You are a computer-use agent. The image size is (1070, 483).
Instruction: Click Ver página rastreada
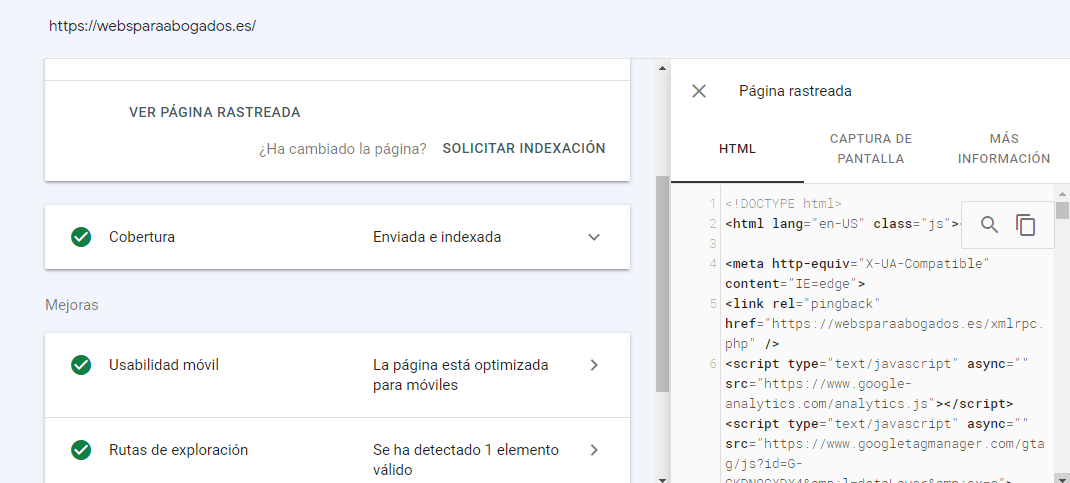coord(215,113)
